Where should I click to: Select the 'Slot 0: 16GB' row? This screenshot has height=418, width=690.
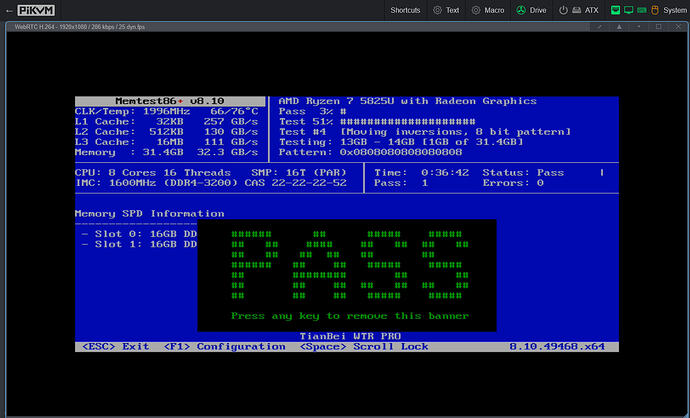point(139,234)
